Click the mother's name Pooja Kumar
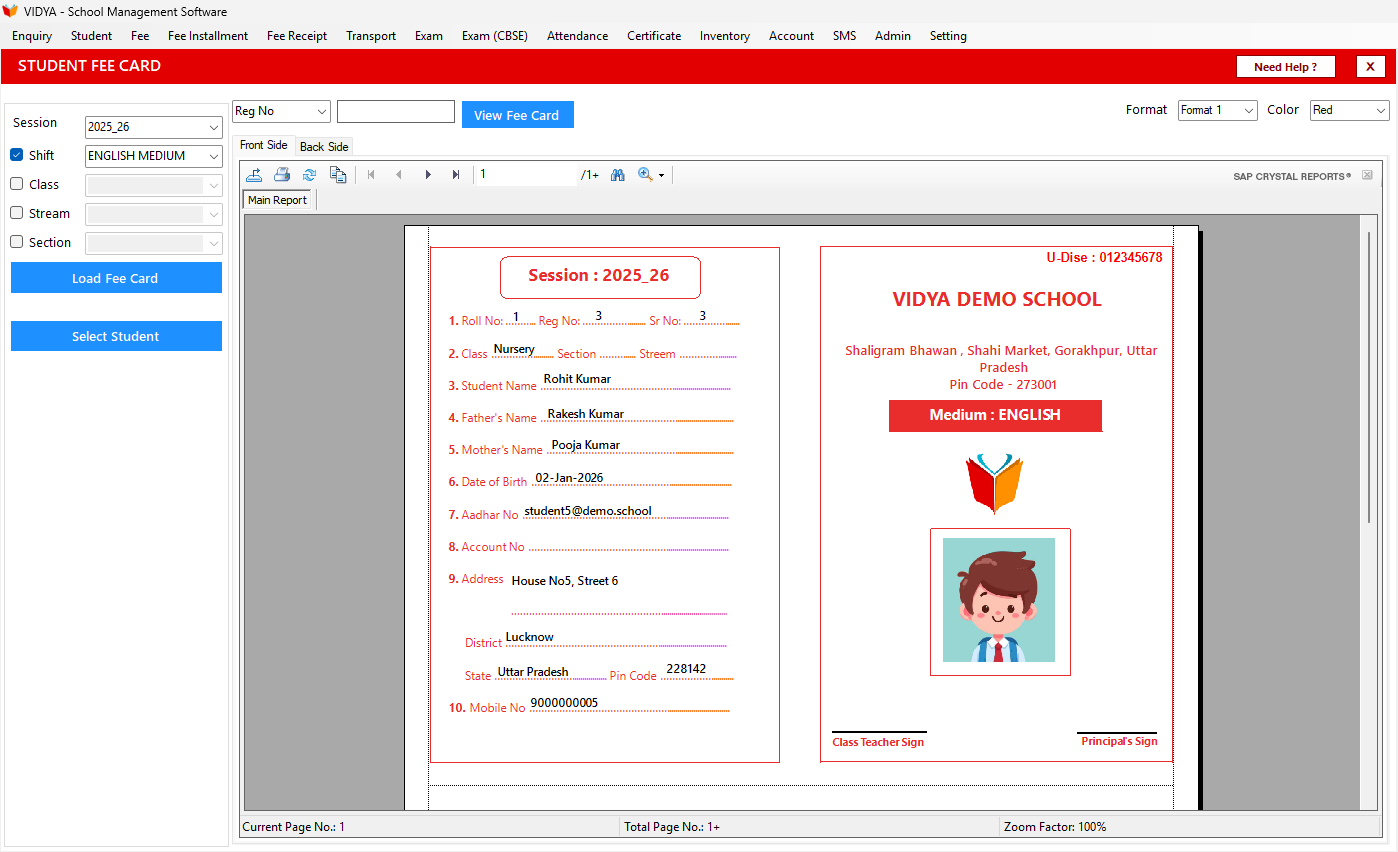The image size is (1398, 852). pos(586,445)
